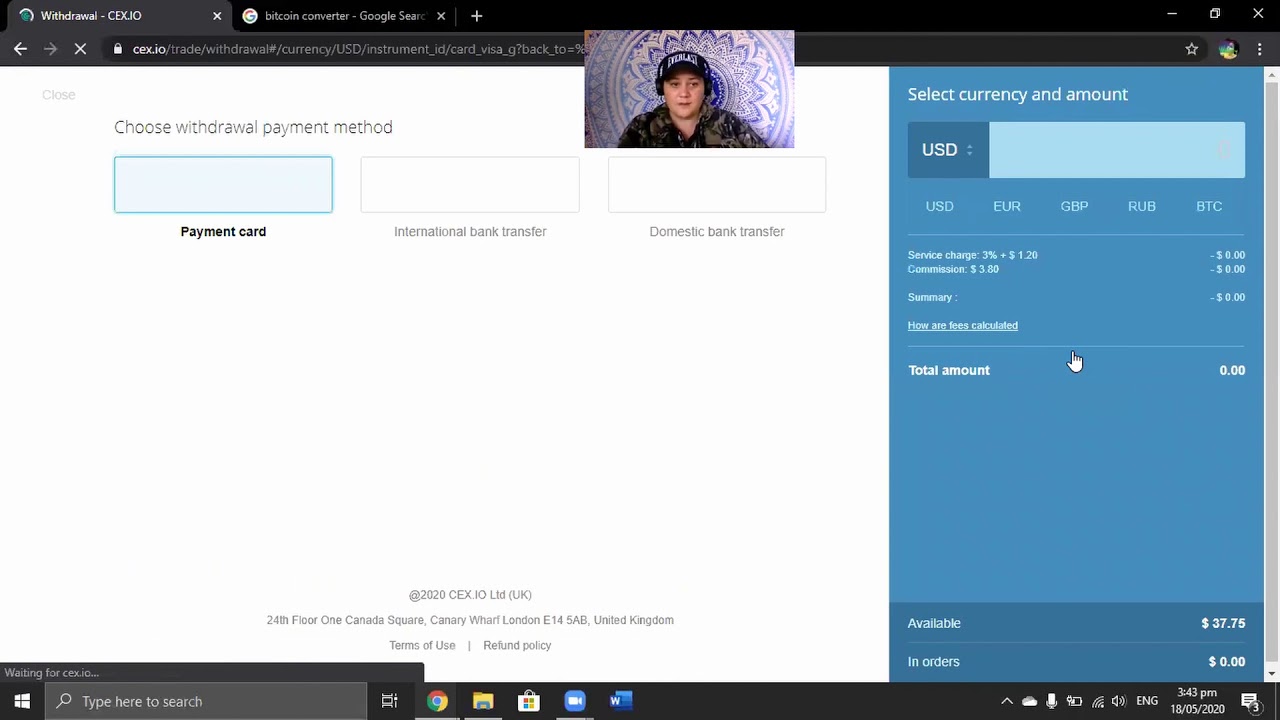Open Word from the taskbar
Screen dimensions: 1280x720
click(621, 701)
